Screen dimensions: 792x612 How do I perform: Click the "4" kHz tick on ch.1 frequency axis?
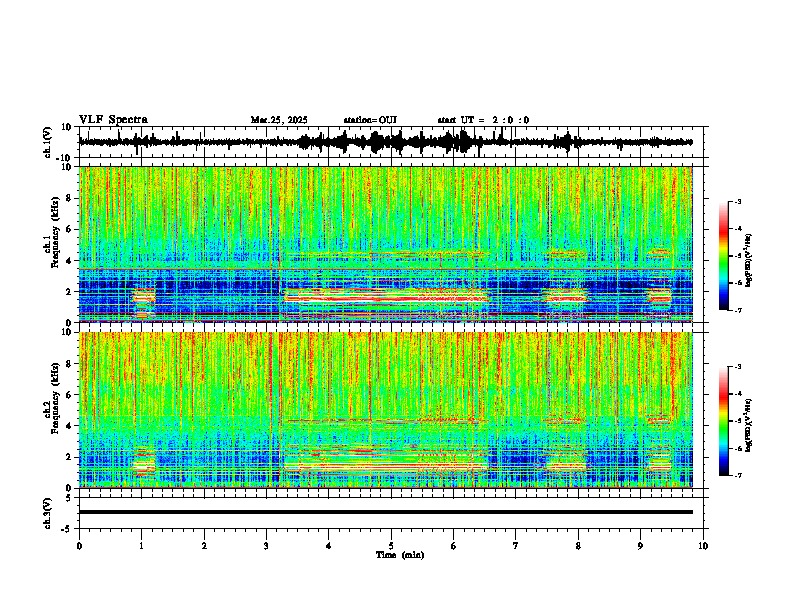(x=70, y=261)
